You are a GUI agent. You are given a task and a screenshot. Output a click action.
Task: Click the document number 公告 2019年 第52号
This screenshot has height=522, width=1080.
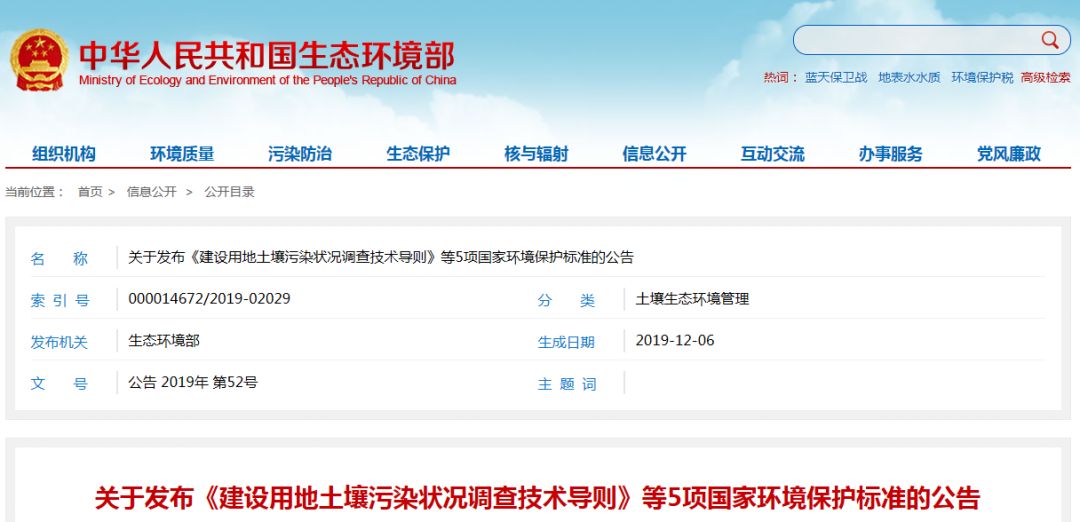(193, 382)
